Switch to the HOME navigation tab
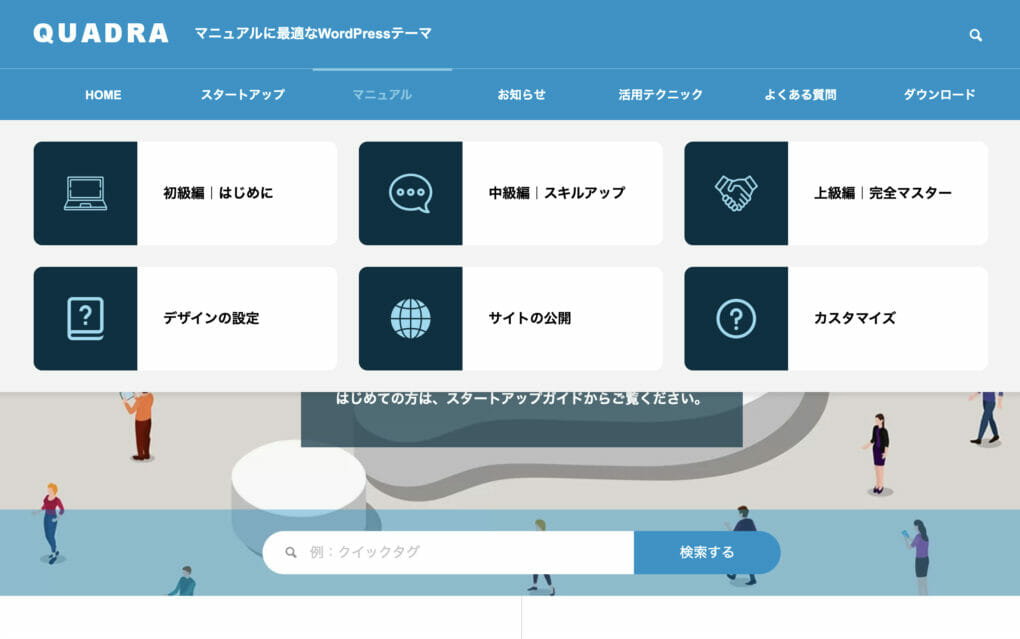 [103, 94]
